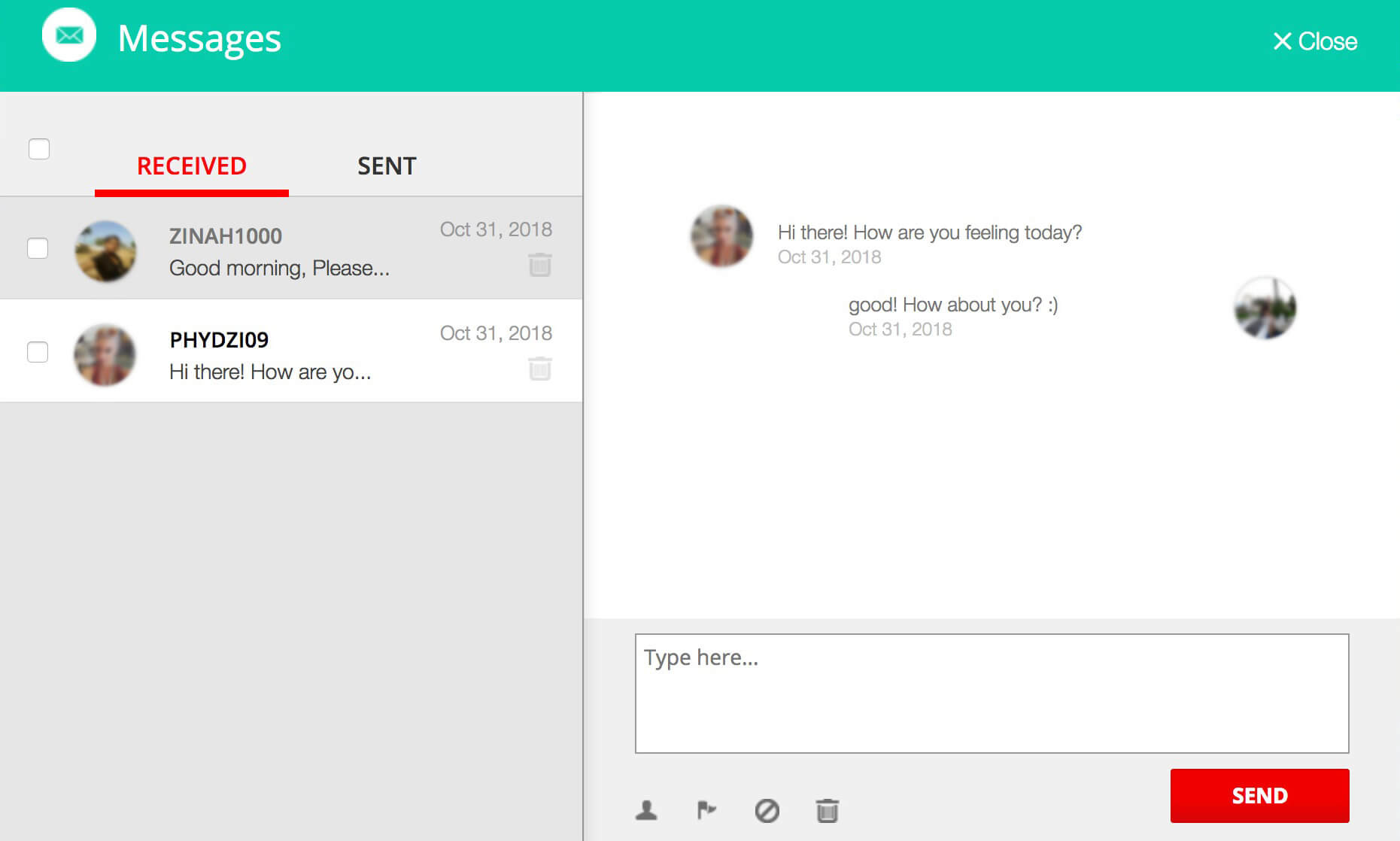Check the box beside PHYDZI09 message
This screenshot has width=1400, height=841.
38,352
